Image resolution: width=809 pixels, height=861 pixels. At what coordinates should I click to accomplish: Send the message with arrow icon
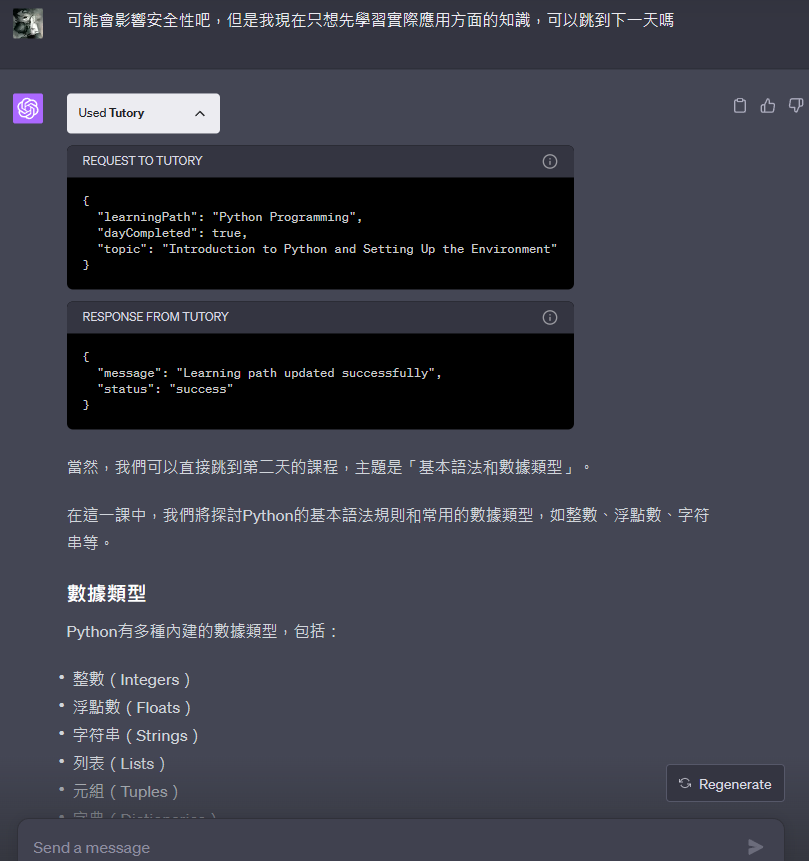pos(756,847)
